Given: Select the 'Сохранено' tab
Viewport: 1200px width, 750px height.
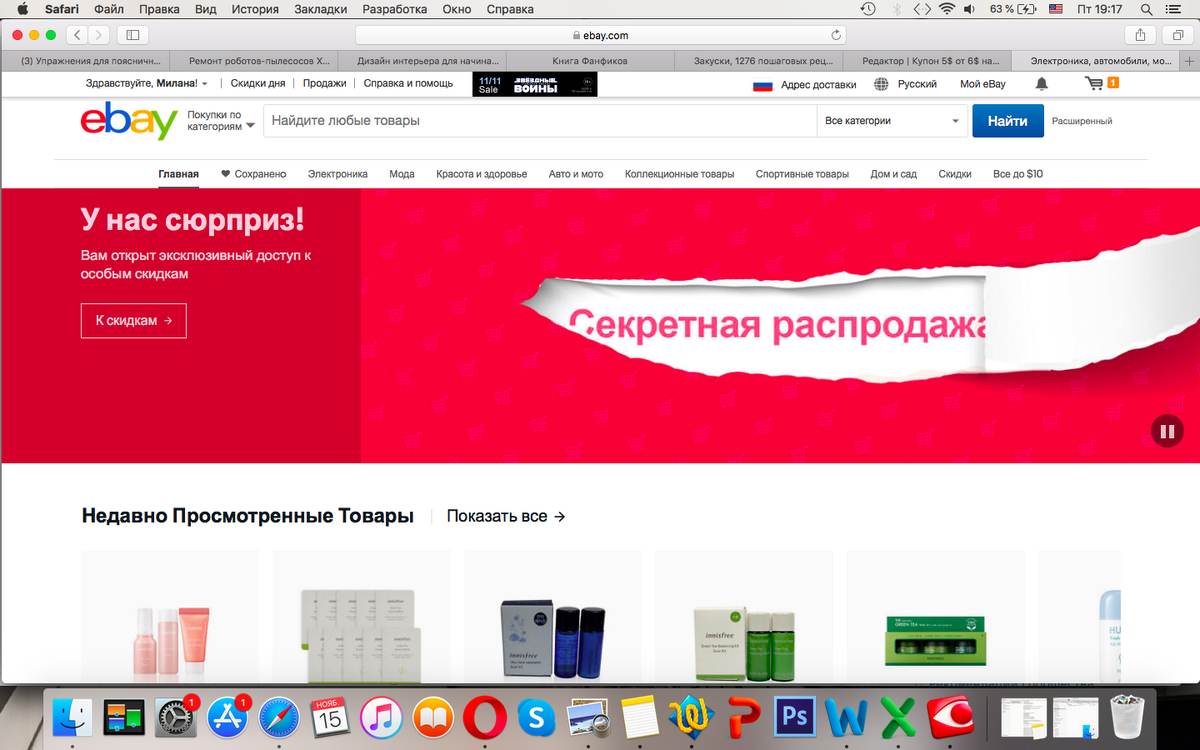Looking at the screenshot, I should (254, 174).
